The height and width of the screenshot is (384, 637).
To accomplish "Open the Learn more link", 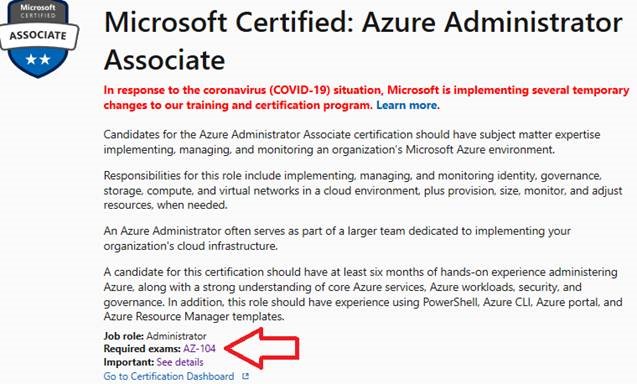I will pyautogui.click(x=407, y=105).
